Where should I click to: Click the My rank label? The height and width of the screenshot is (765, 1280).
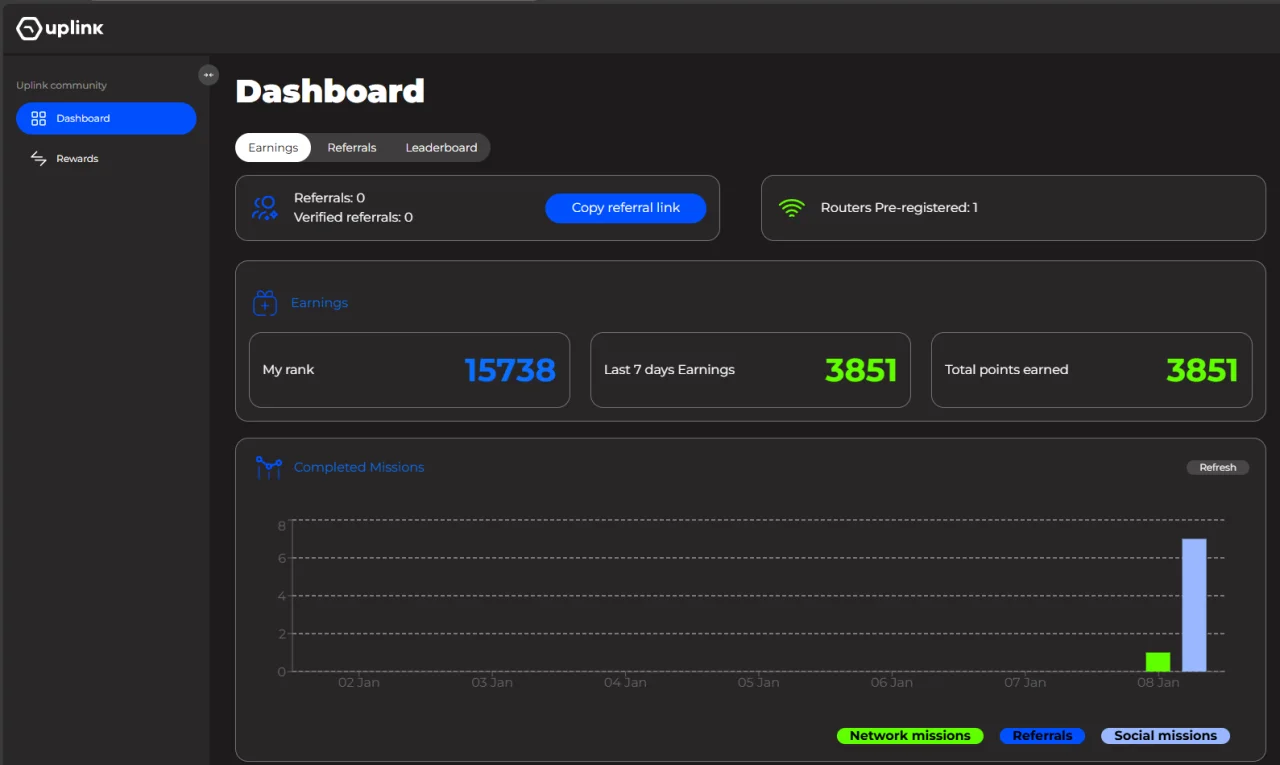tap(288, 370)
